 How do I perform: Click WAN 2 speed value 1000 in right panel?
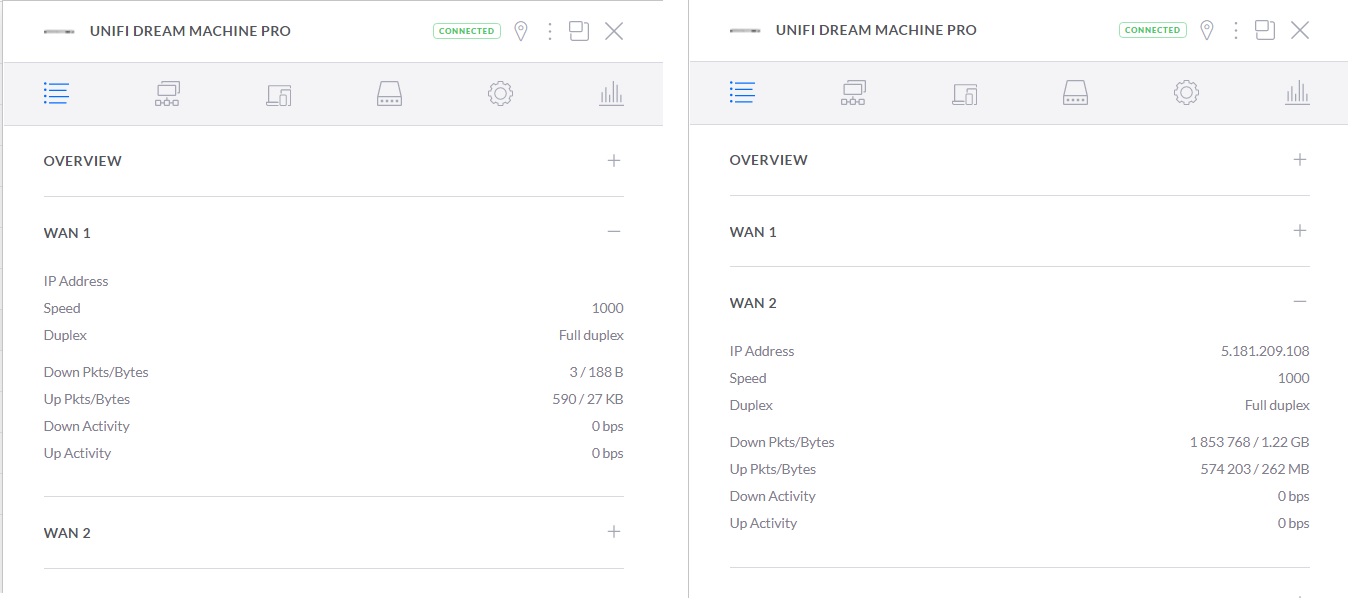coord(1293,378)
